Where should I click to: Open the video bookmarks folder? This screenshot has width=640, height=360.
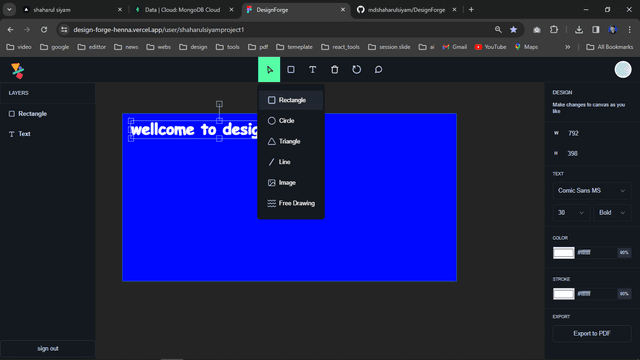point(19,47)
